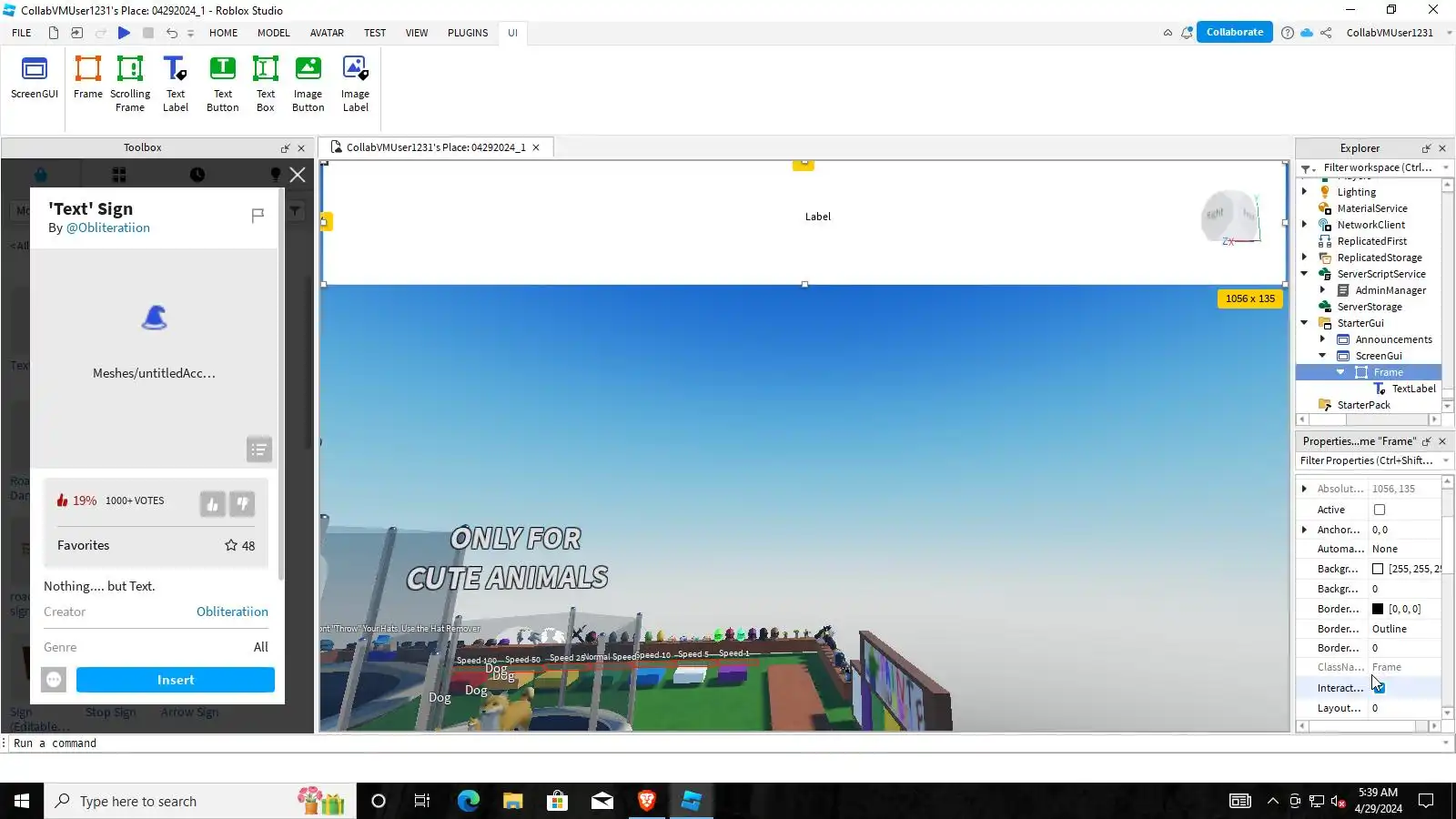Insert a Scrolling Frame element
The width and height of the screenshot is (1456, 819).
[130, 84]
